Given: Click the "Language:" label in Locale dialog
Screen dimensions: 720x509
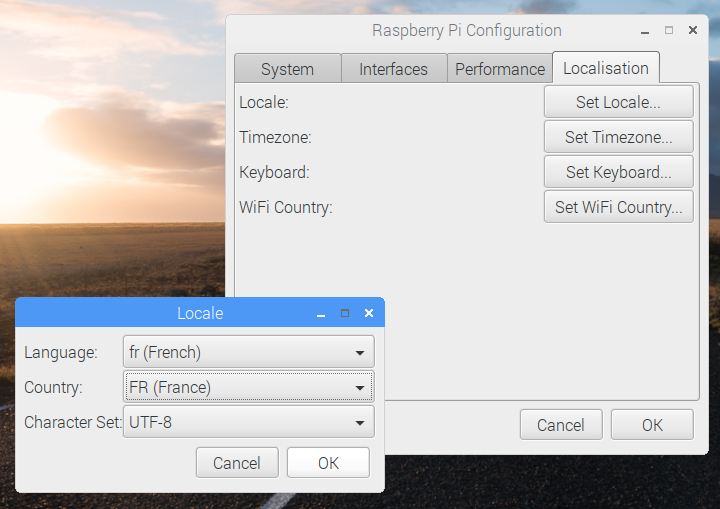Looking at the screenshot, I should (x=61, y=352).
